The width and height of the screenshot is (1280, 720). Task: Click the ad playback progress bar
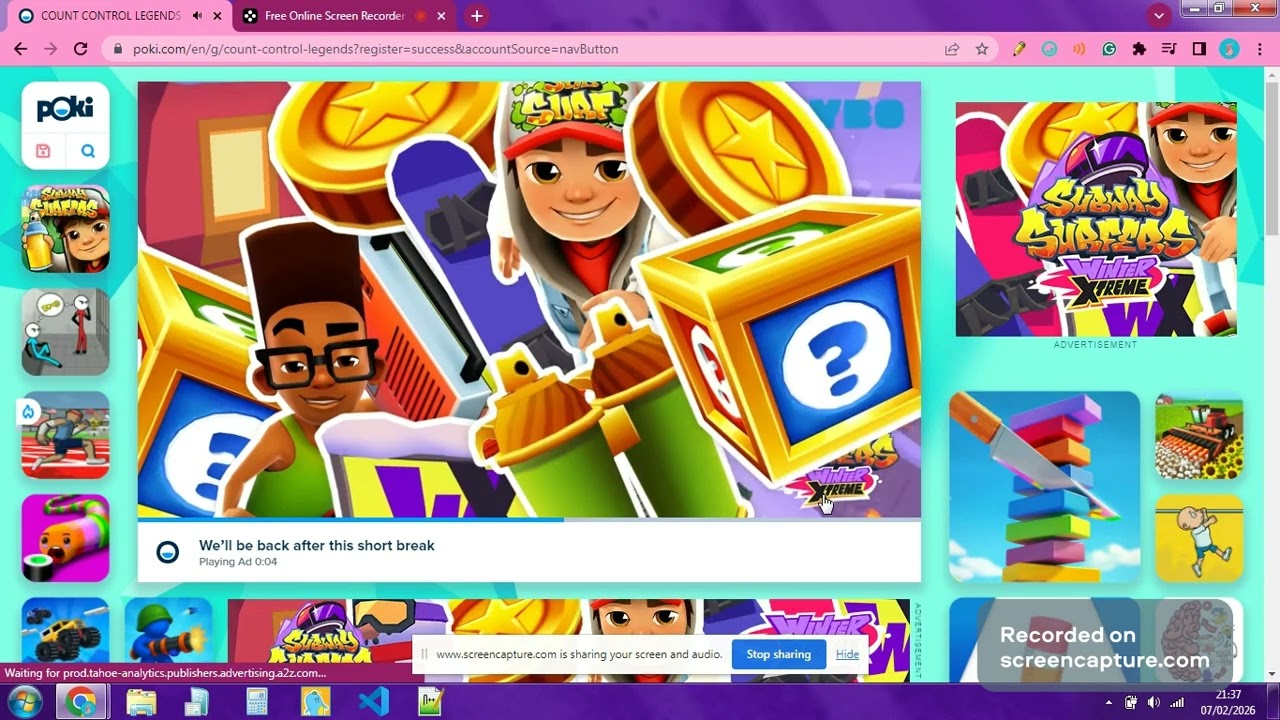click(x=529, y=519)
